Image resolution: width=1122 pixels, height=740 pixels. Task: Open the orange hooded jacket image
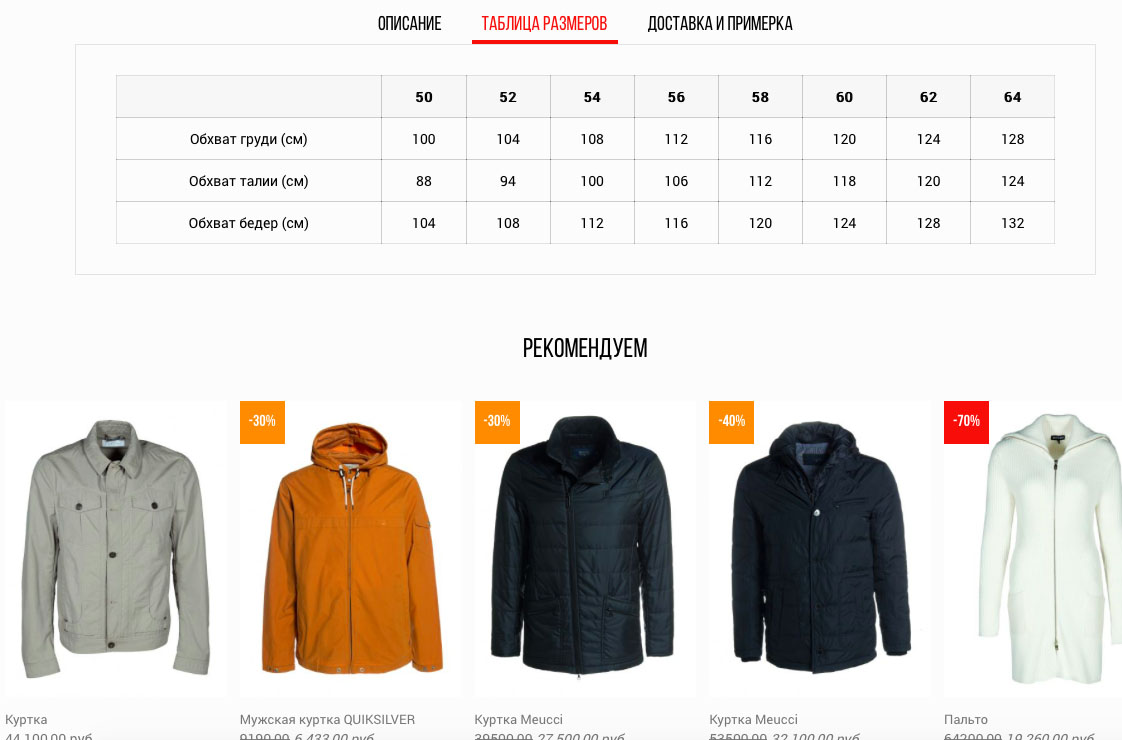[x=351, y=548]
